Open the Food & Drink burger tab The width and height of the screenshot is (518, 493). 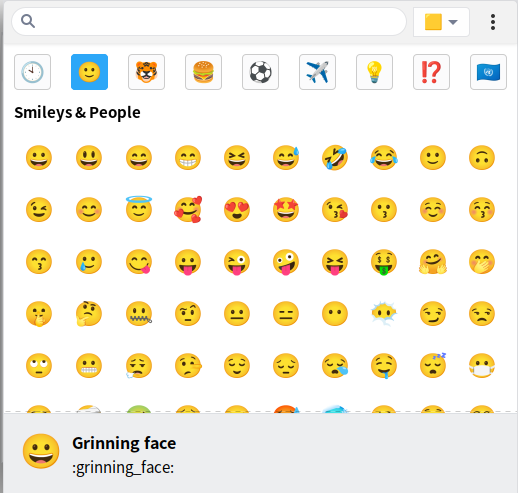(203, 72)
